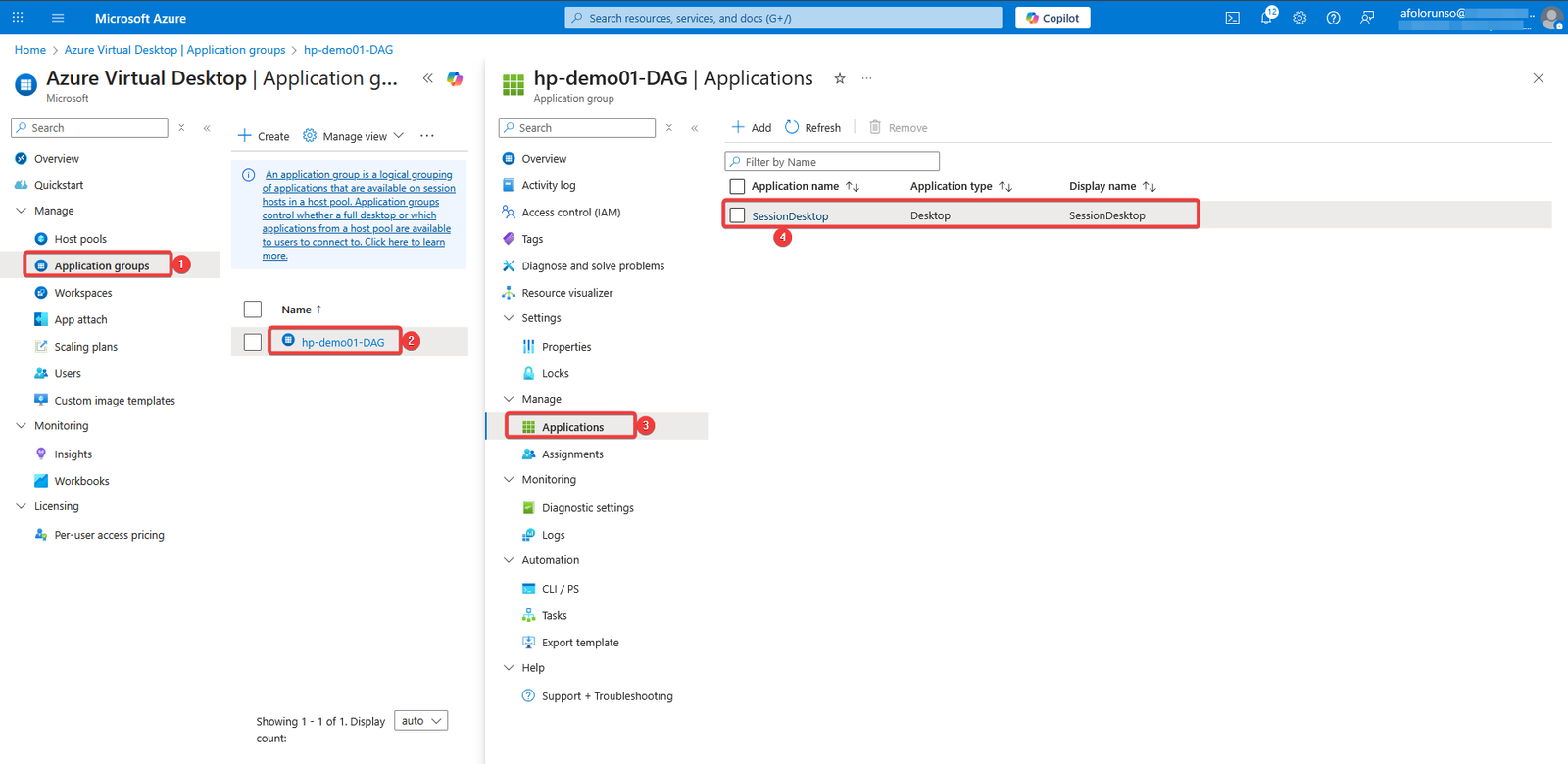
Task: Open Host pools in left navigation
Action: [x=80, y=239]
